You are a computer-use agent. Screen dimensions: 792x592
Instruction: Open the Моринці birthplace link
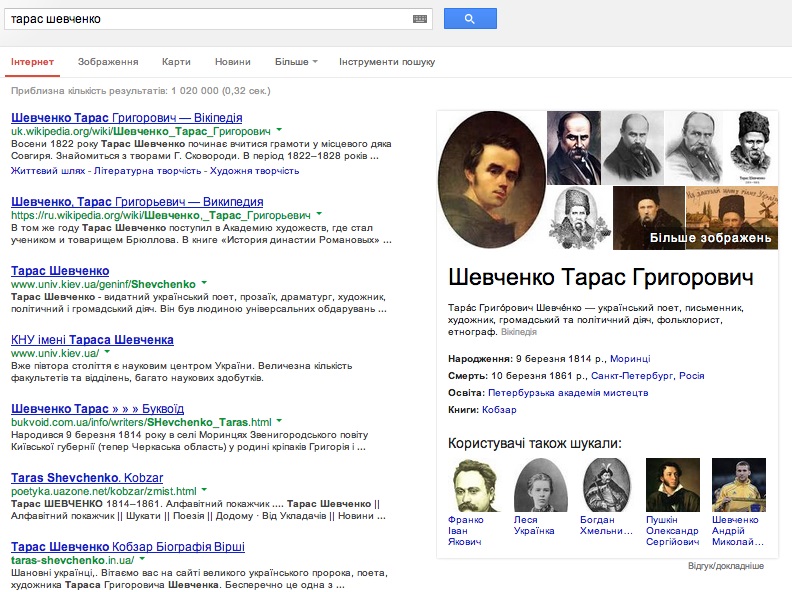click(x=630, y=359)
